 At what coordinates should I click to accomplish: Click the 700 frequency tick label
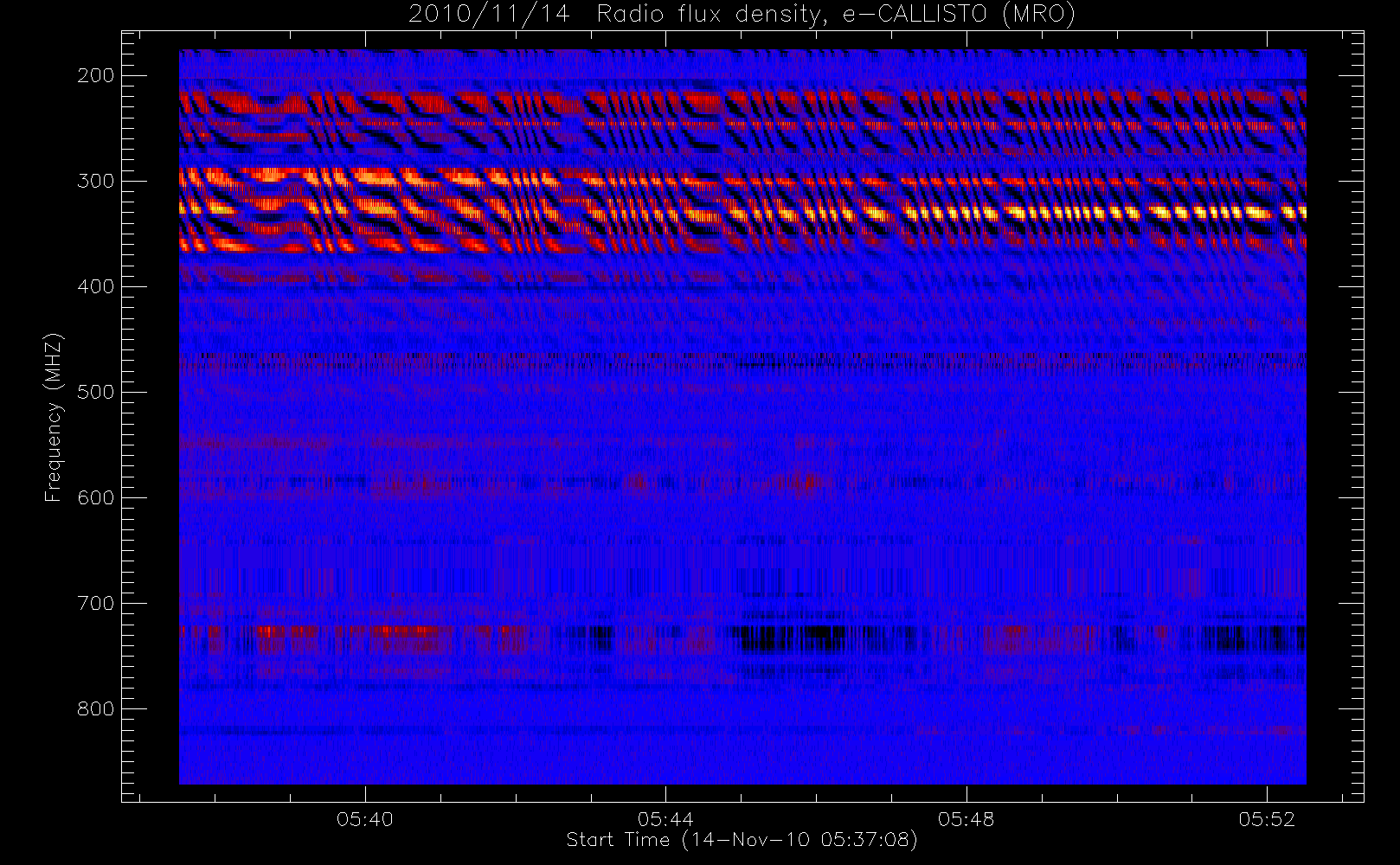click(x=96, y=603)
